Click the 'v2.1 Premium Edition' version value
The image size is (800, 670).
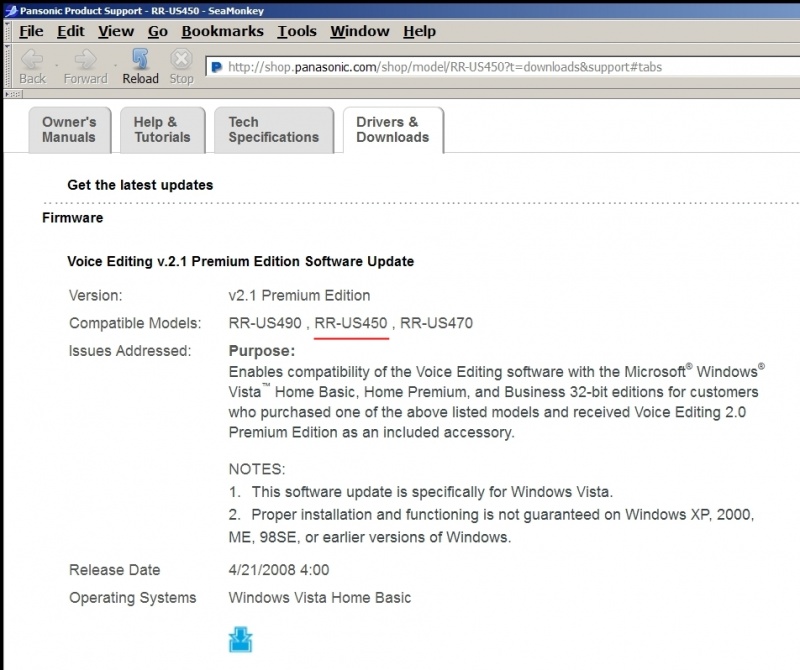pyautogui.click(x=299, y=295)
